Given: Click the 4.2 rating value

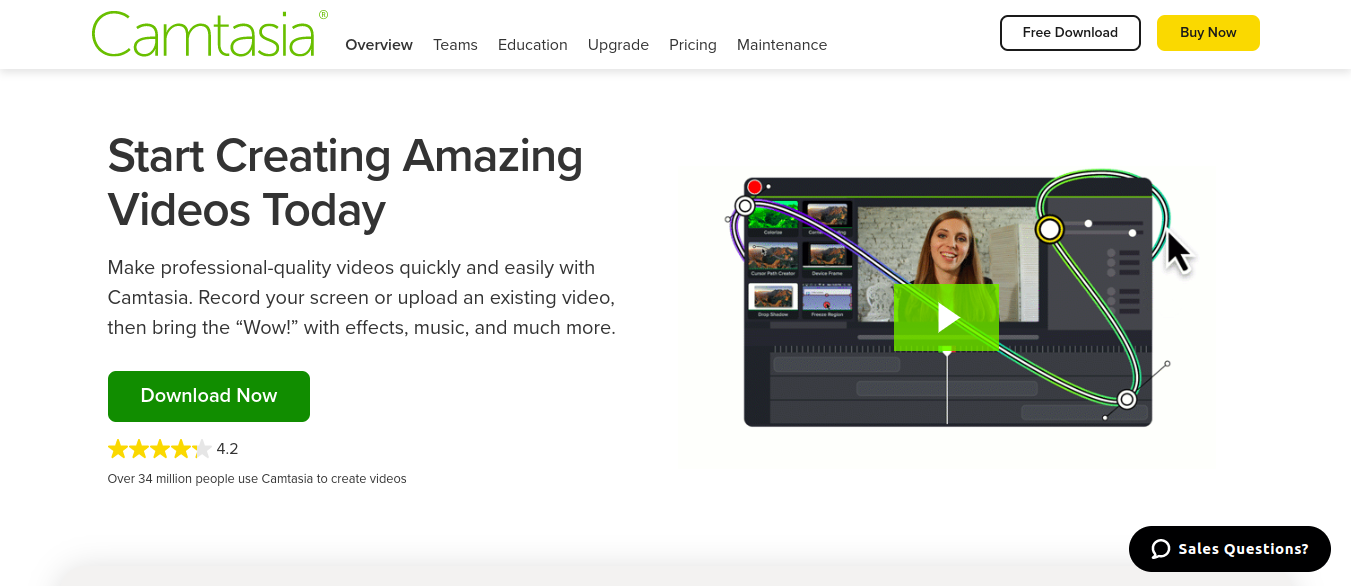Looking at the screenshot, I should click(x=227, y=449).
